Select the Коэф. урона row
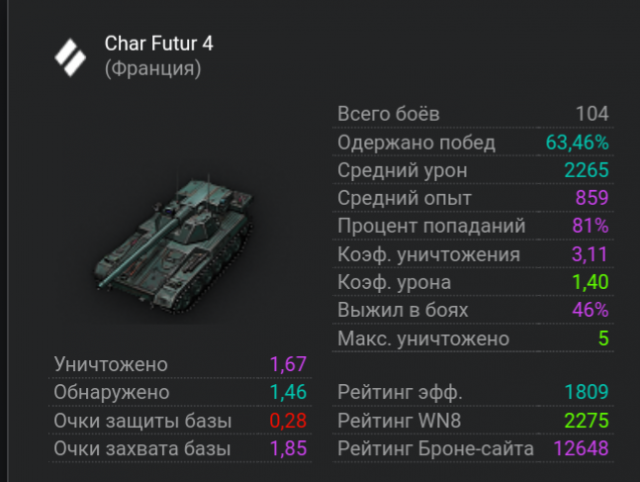The height and width of the screenshot is (482, 640). point(472,283)
